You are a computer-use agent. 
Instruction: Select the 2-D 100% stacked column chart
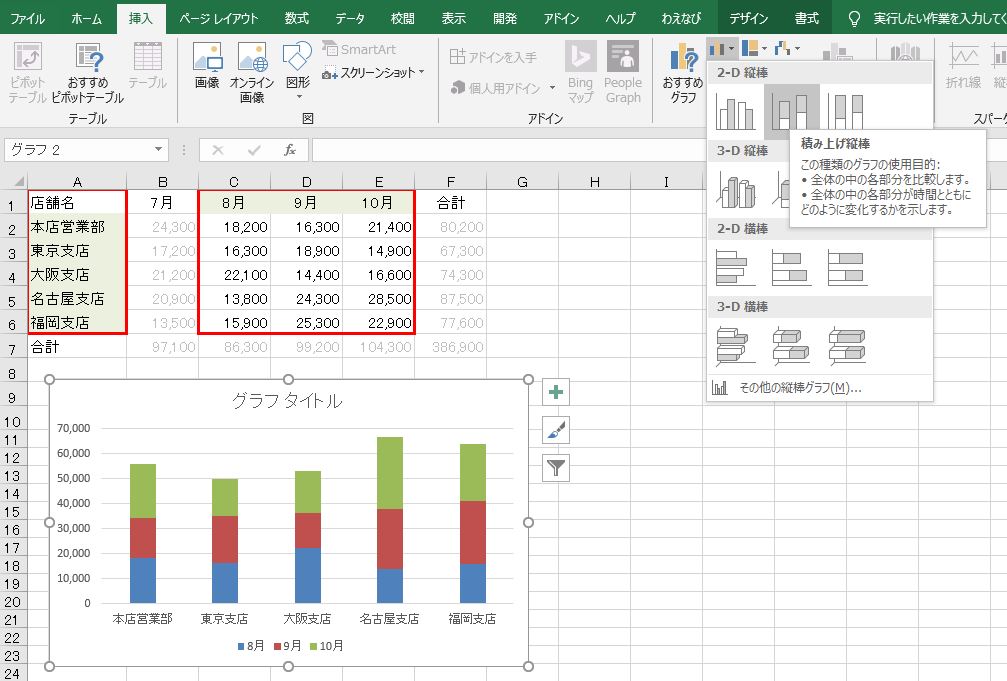(x=846, y=112)
